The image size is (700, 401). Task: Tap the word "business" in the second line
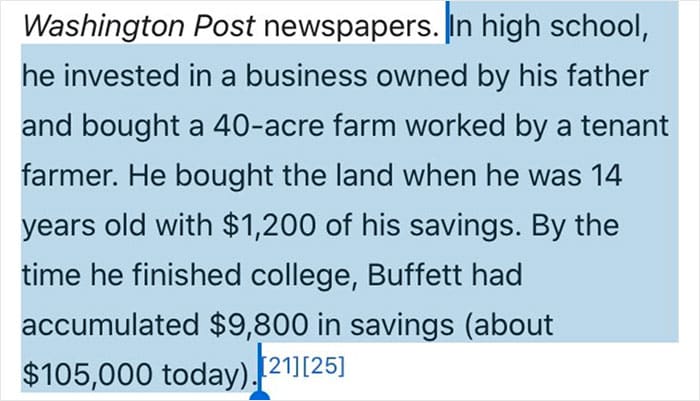(x=306, y=75)
